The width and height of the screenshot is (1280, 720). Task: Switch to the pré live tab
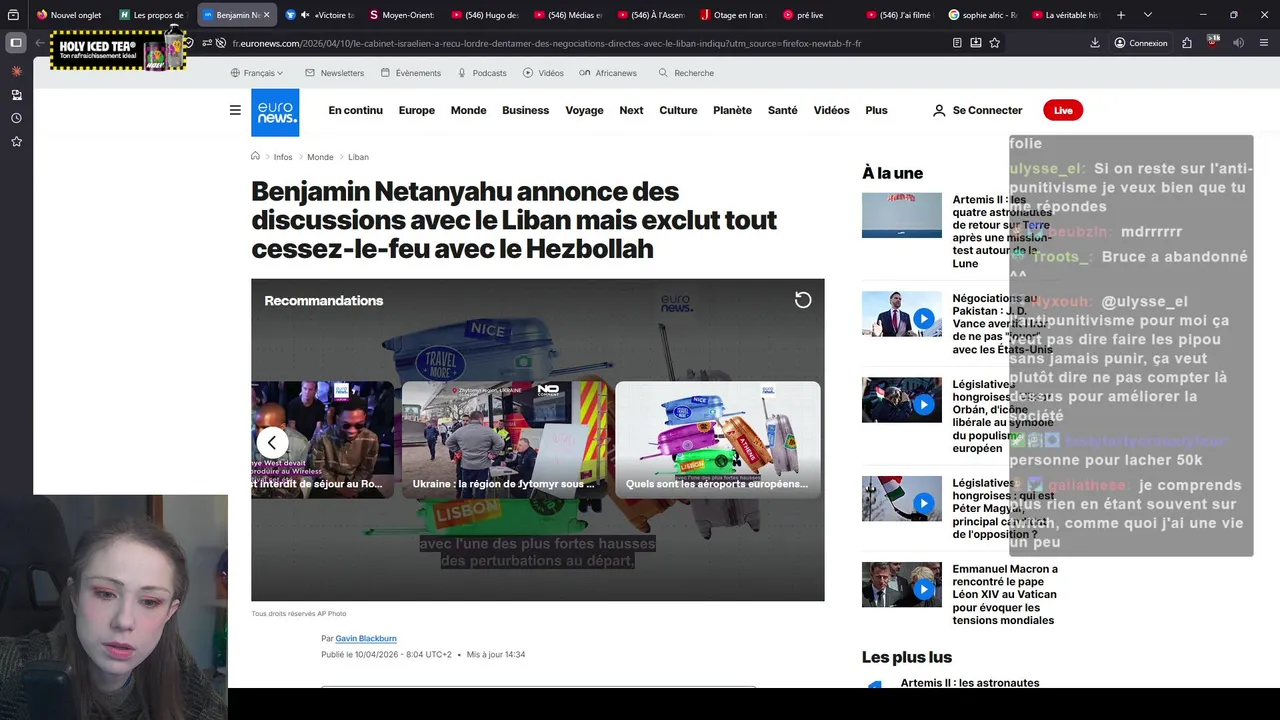pos(816,15)
